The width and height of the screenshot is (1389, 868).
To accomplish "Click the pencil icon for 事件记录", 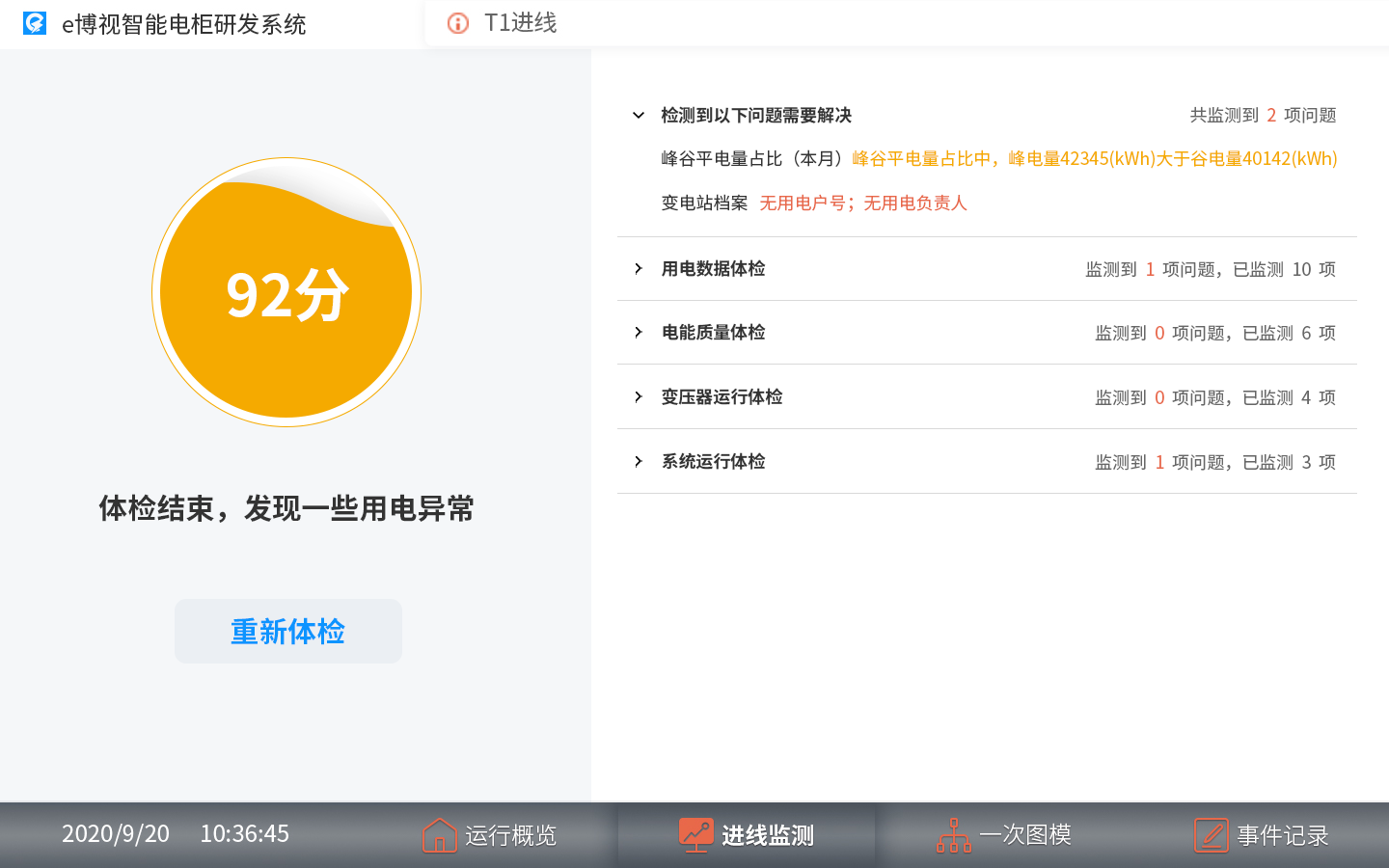I will (x=1211, y=835).
